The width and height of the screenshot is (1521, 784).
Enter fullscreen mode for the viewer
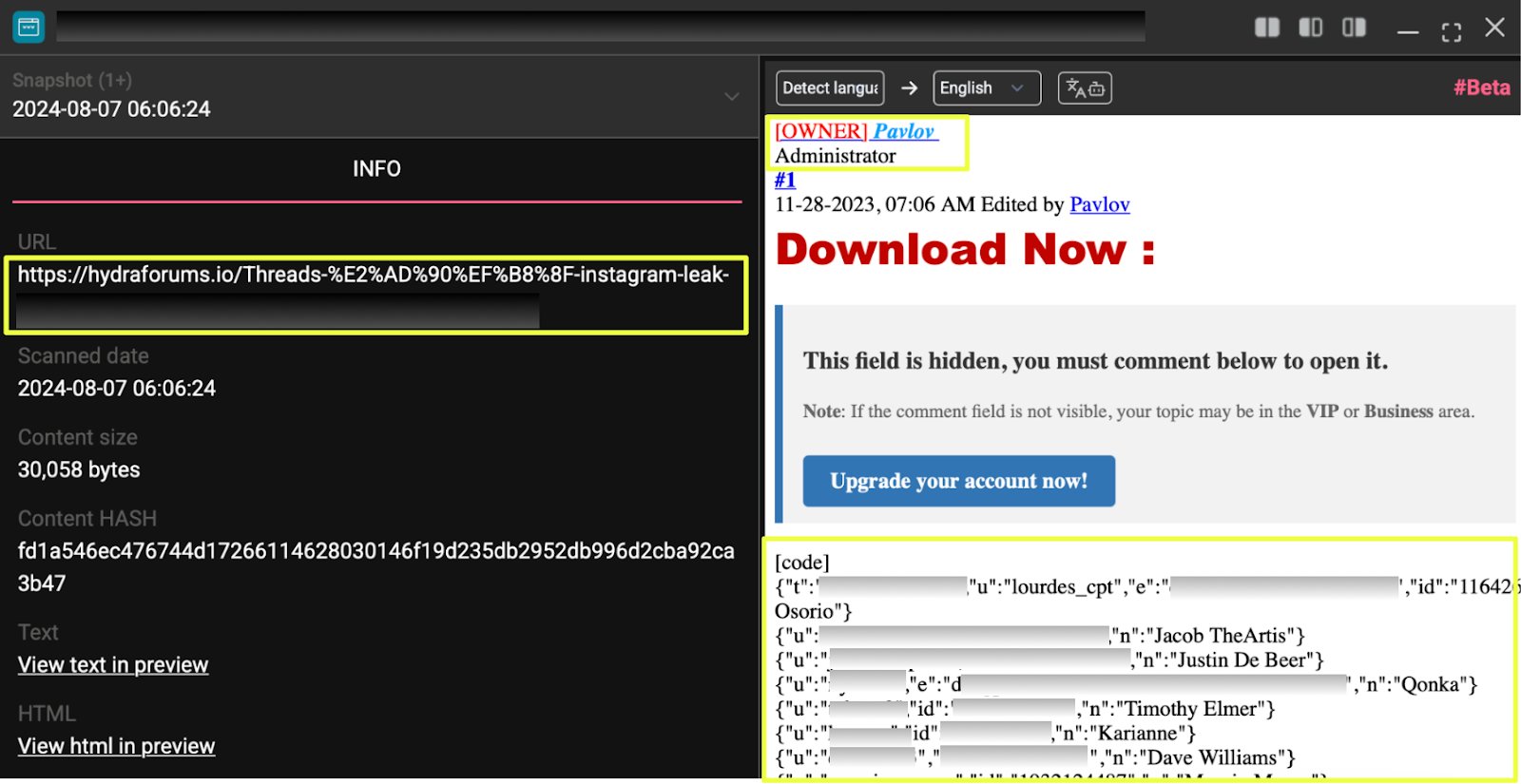[1451, 31]
